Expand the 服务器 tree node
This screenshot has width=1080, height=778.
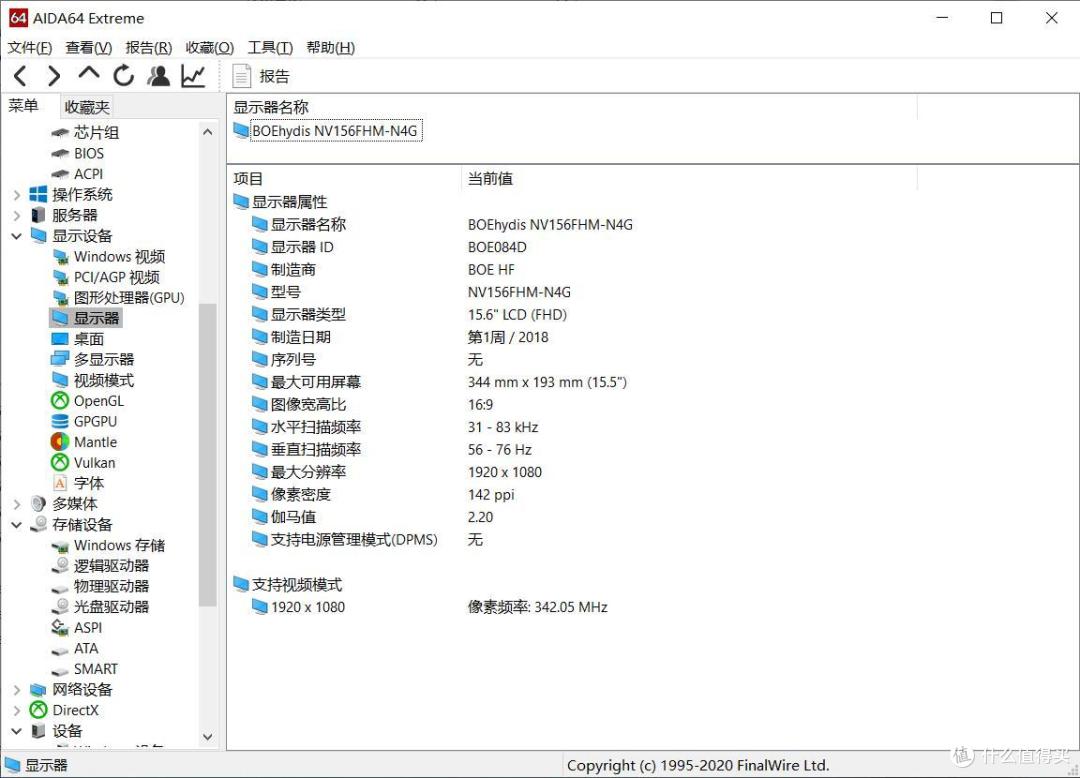point(17,215)
